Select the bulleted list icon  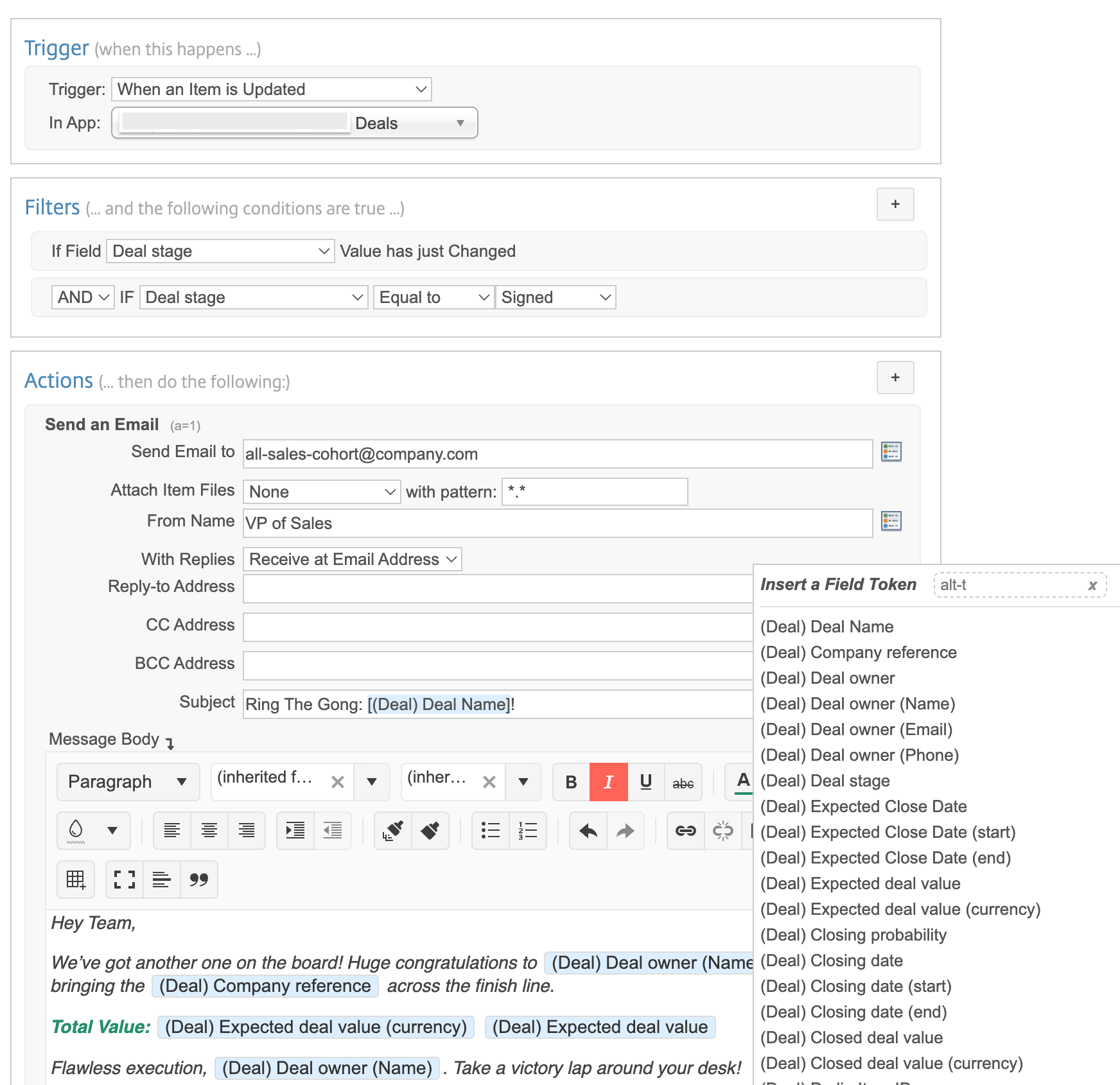coord(490,831)
